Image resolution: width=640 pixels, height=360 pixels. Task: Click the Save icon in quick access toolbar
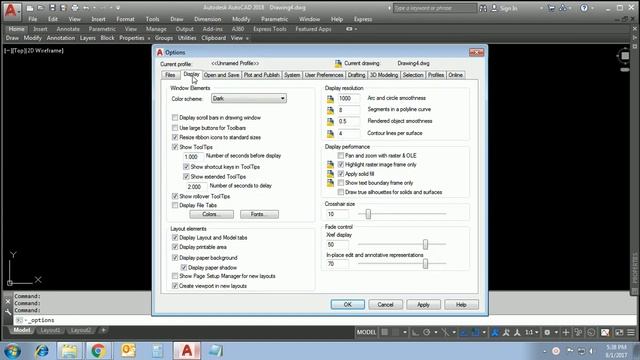click(x=52, y=8)
